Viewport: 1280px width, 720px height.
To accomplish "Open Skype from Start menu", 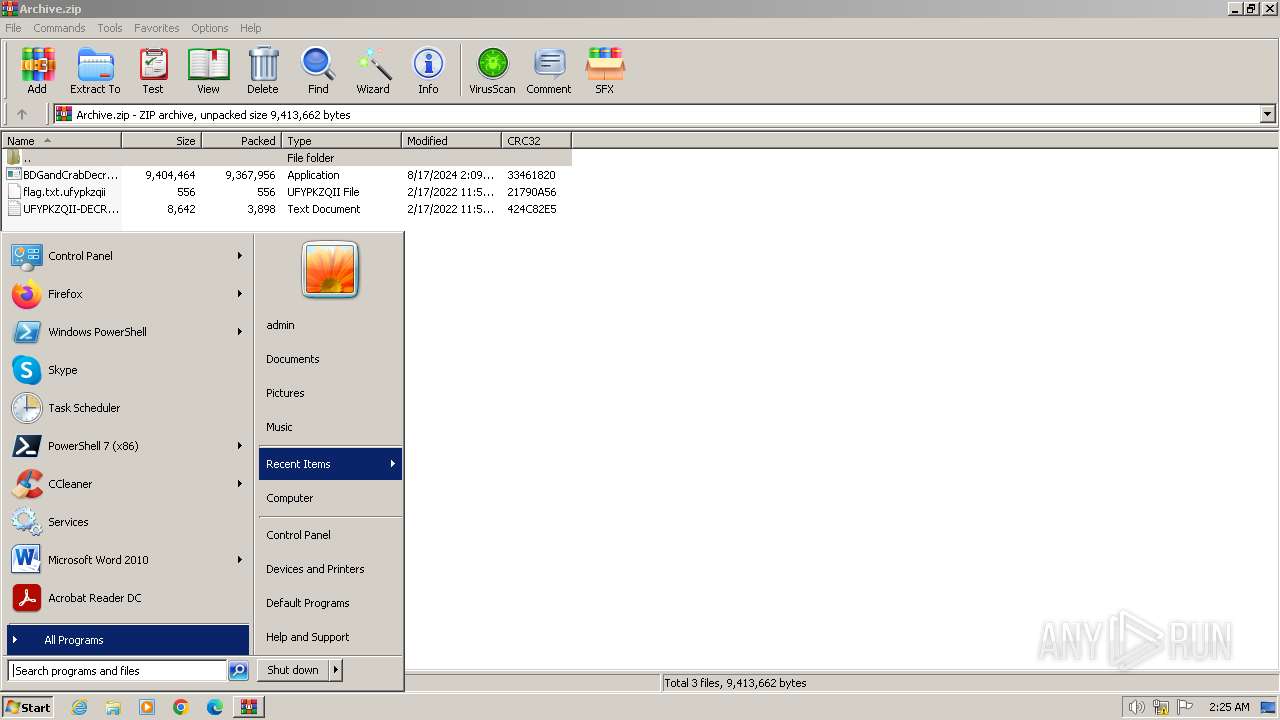I will point(128,370).
